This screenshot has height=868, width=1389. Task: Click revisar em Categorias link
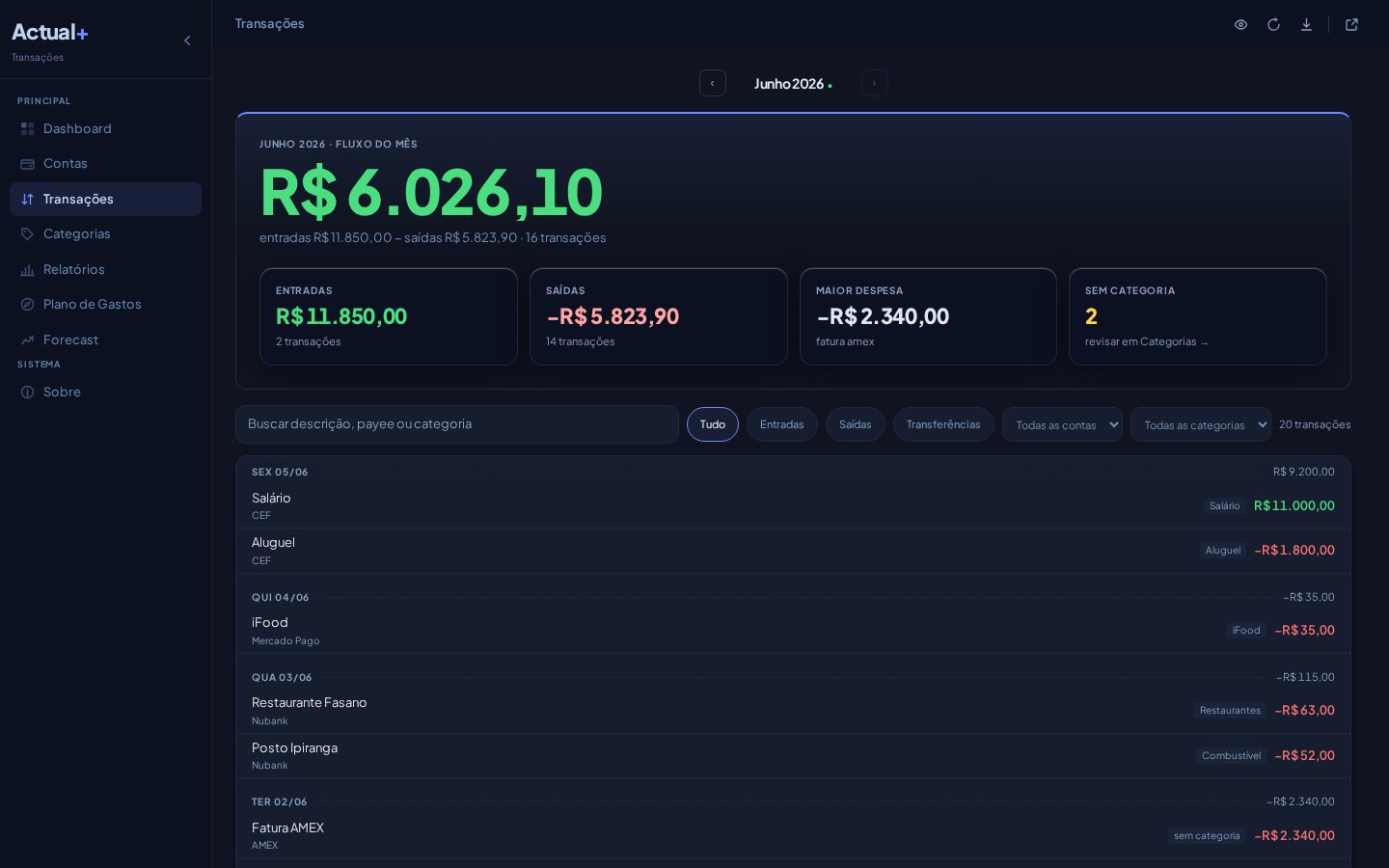(x=1146, y=341)
